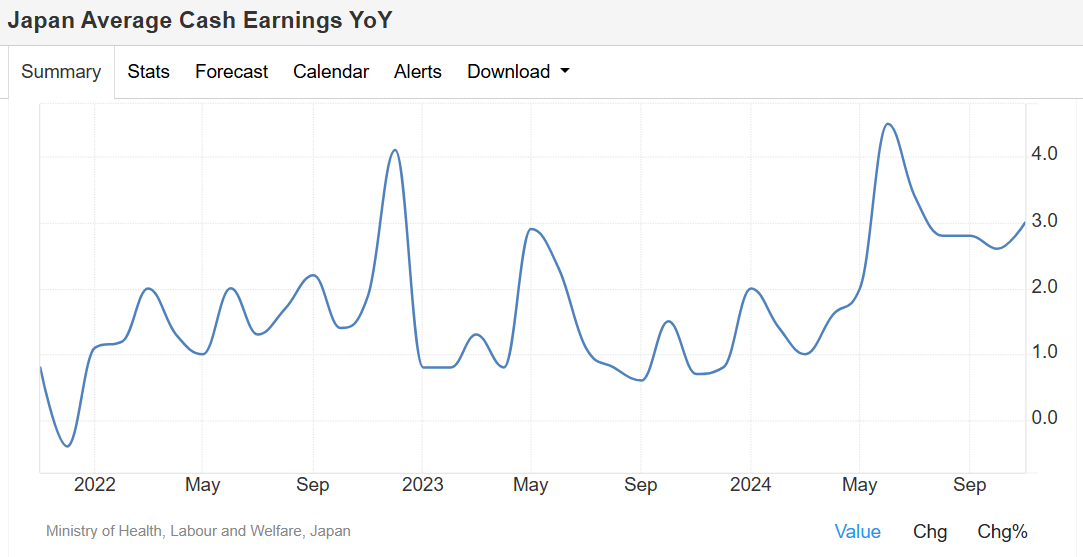Click the chart's highest peak in mid-2024

[x=887, y=124]
